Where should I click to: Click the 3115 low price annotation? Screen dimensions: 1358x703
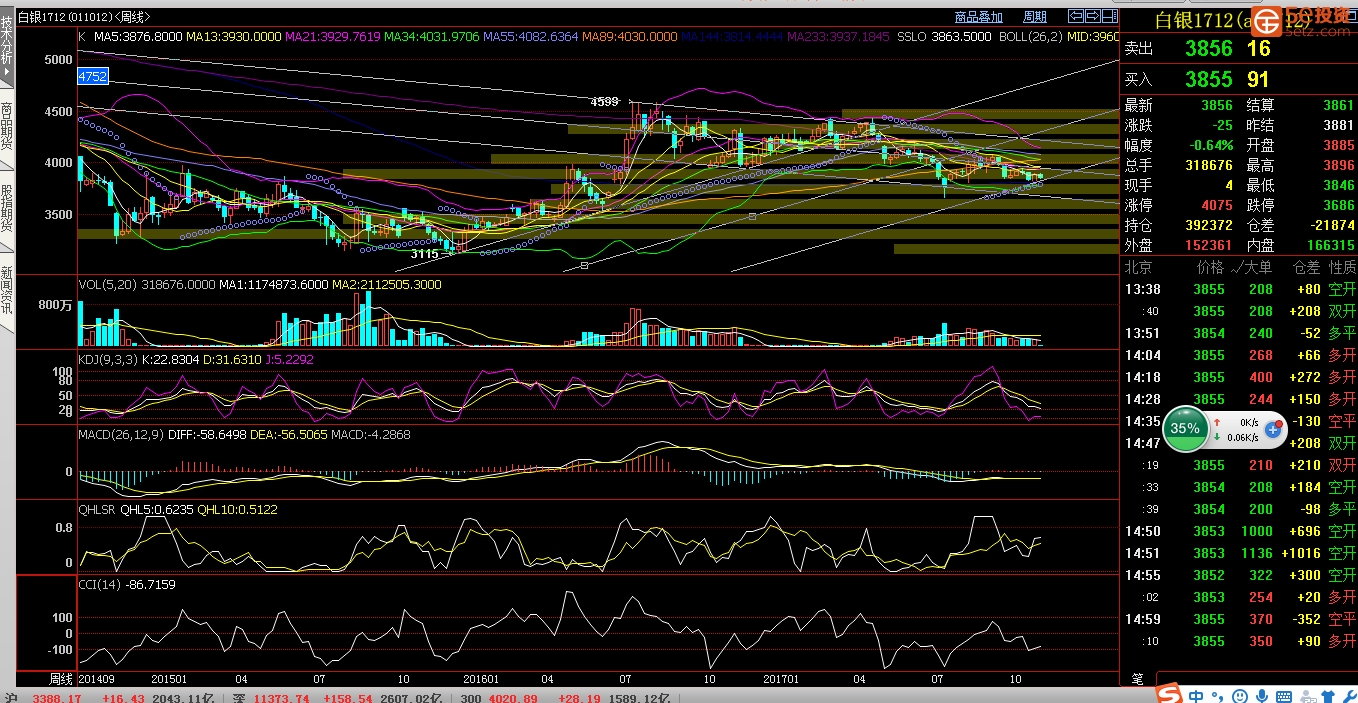tap(425, 254)
